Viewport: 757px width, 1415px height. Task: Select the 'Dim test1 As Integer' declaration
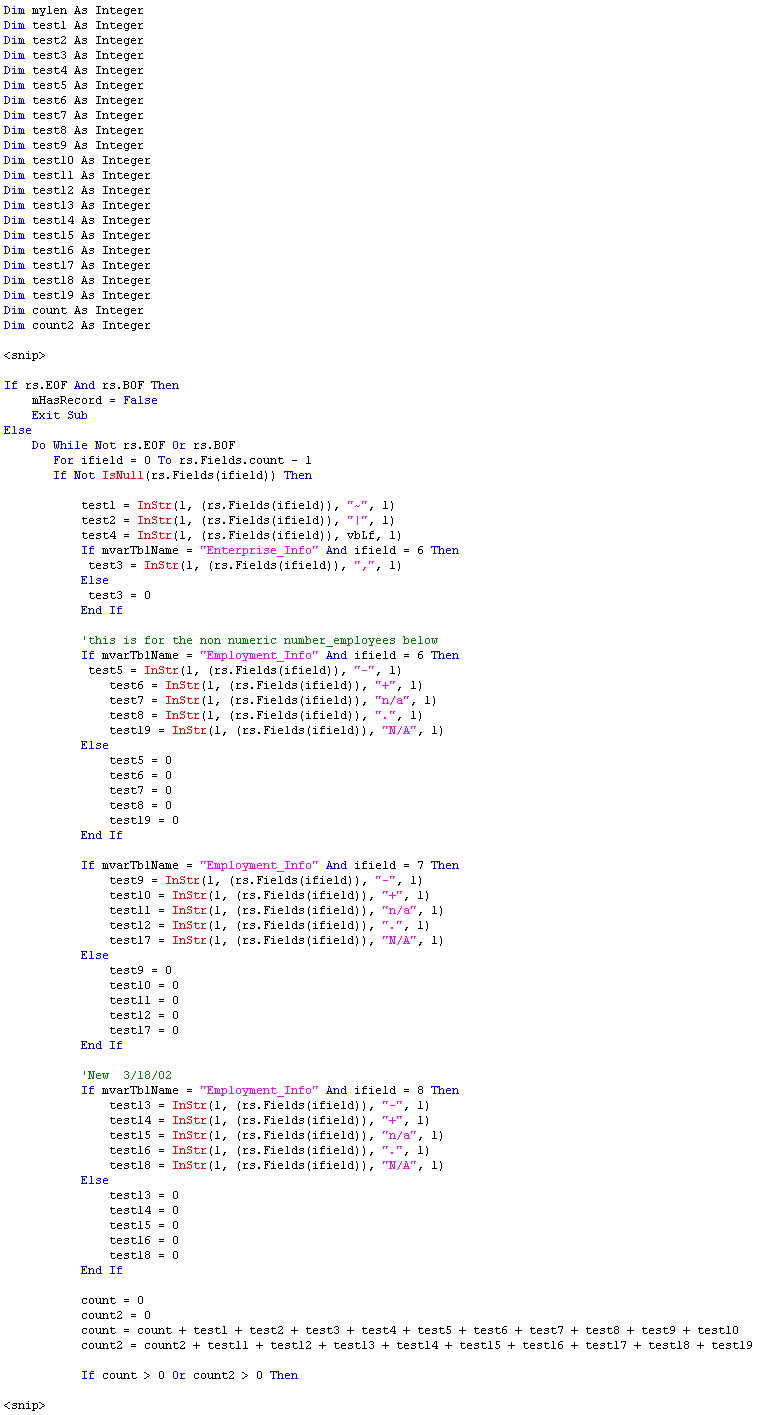[73, 25]
